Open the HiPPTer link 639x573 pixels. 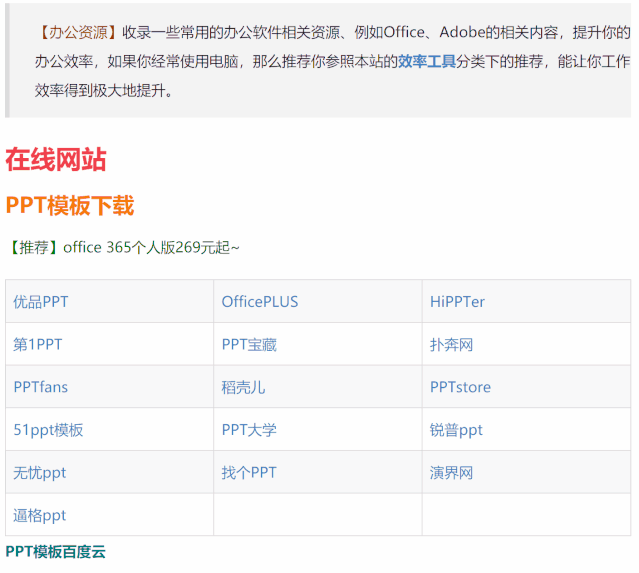(457, 302)
